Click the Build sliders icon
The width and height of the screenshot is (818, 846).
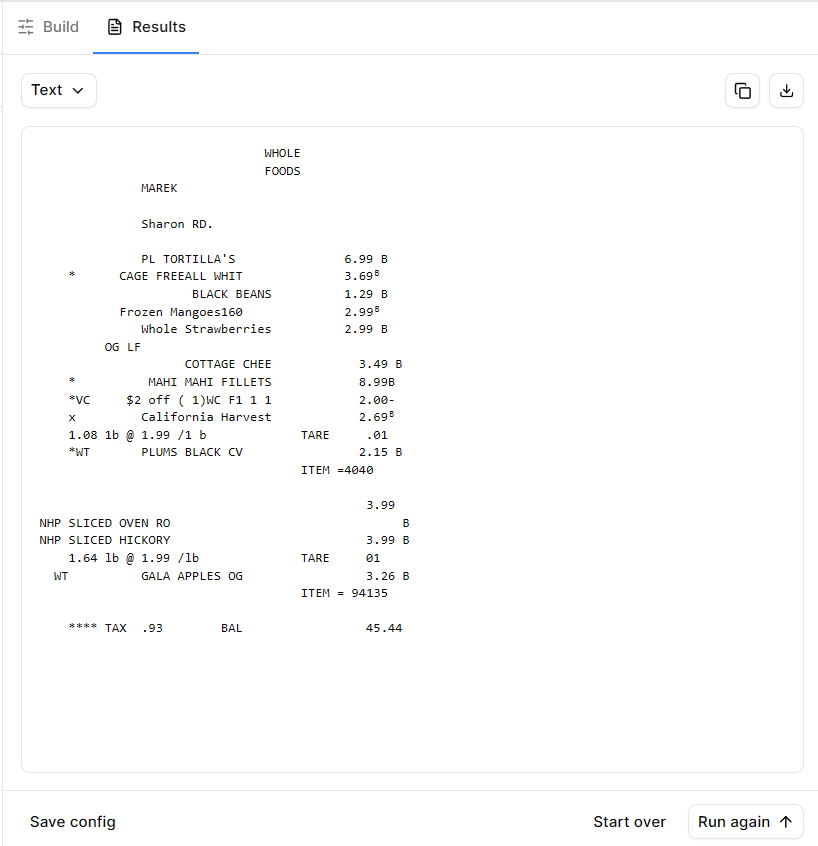(x=25, y=26)
